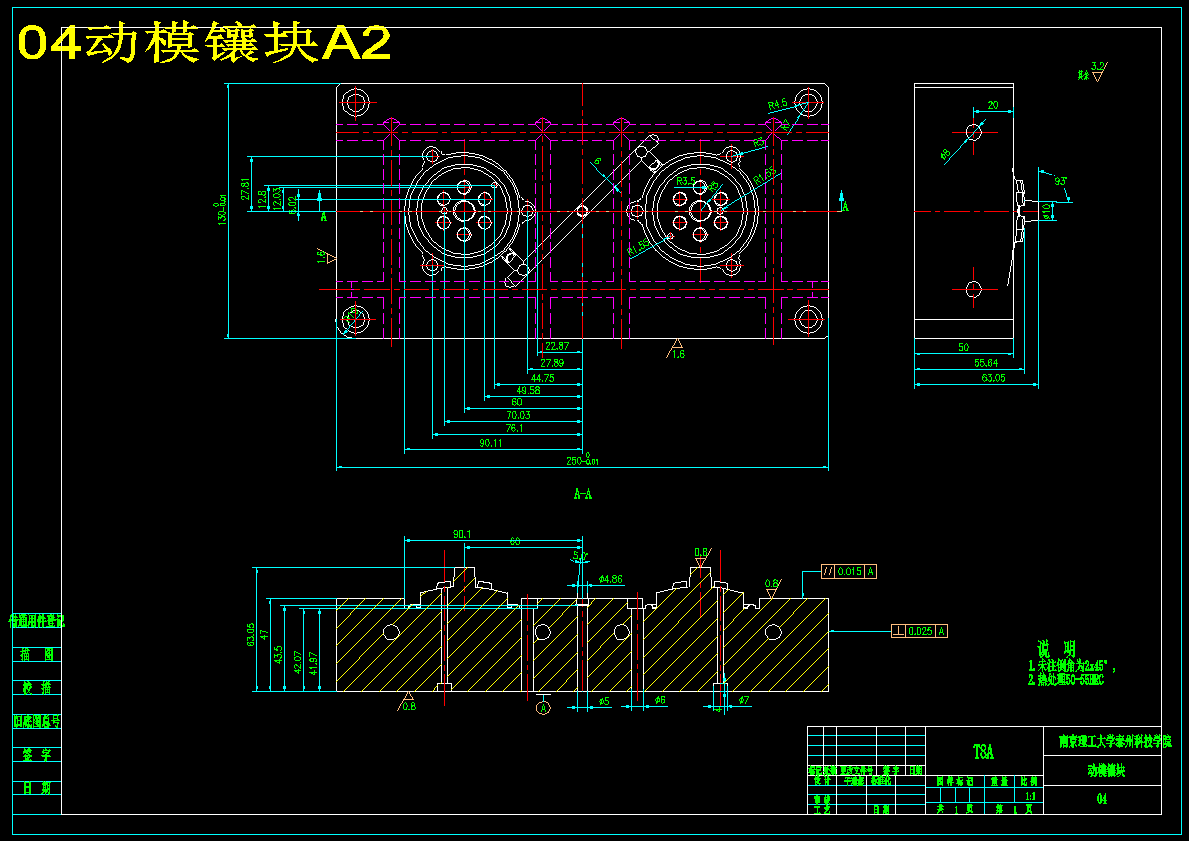Select the 签字 cell in the left margin
The width and height of the screenshot is (1189, 841).
[x=36, y=755]
